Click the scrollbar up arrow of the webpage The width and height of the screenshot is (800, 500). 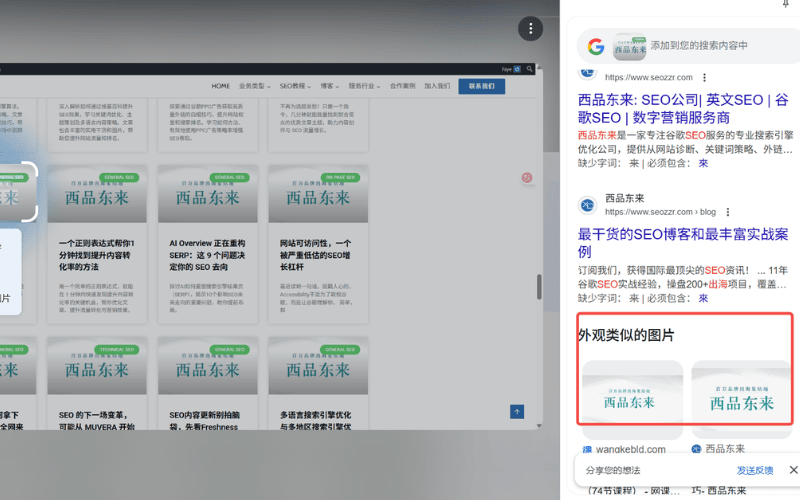point(539,68)
